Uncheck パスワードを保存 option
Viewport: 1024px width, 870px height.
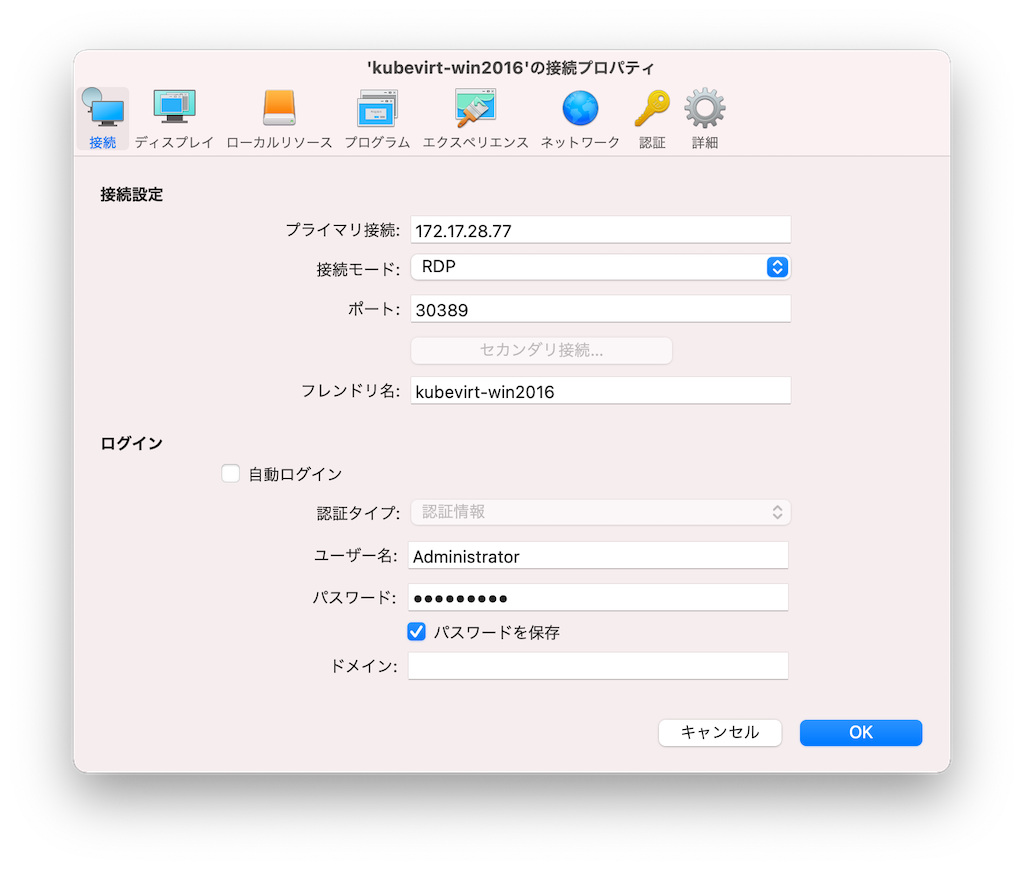point(417,631)
